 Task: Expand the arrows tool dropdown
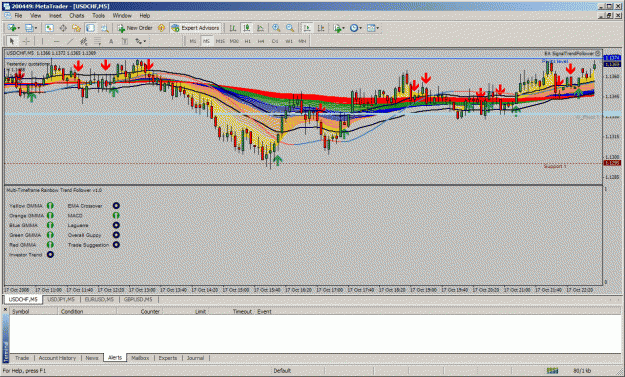click(x=145, y=41)
